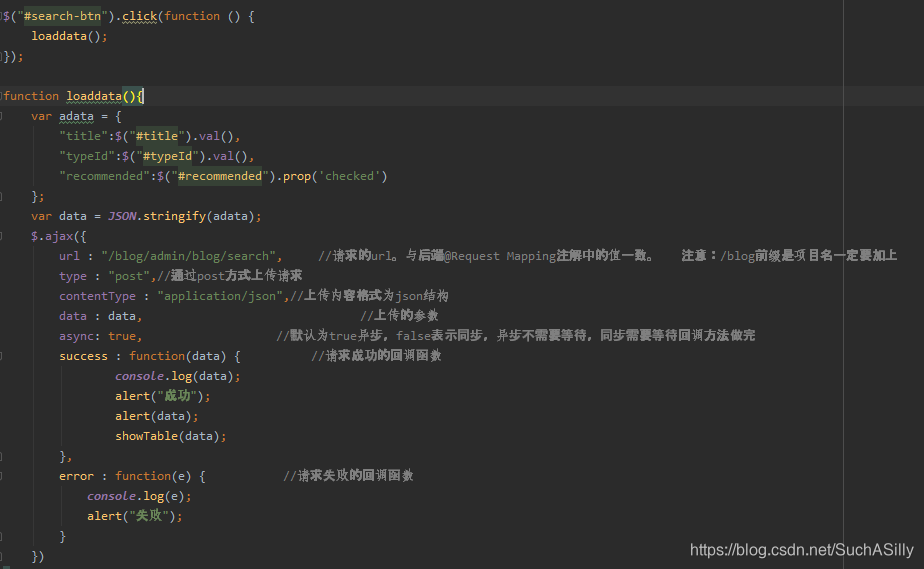Click the //请求成功的回调函数 comment
The height and width of the screenshot is (569, 924).
[377, 356]
